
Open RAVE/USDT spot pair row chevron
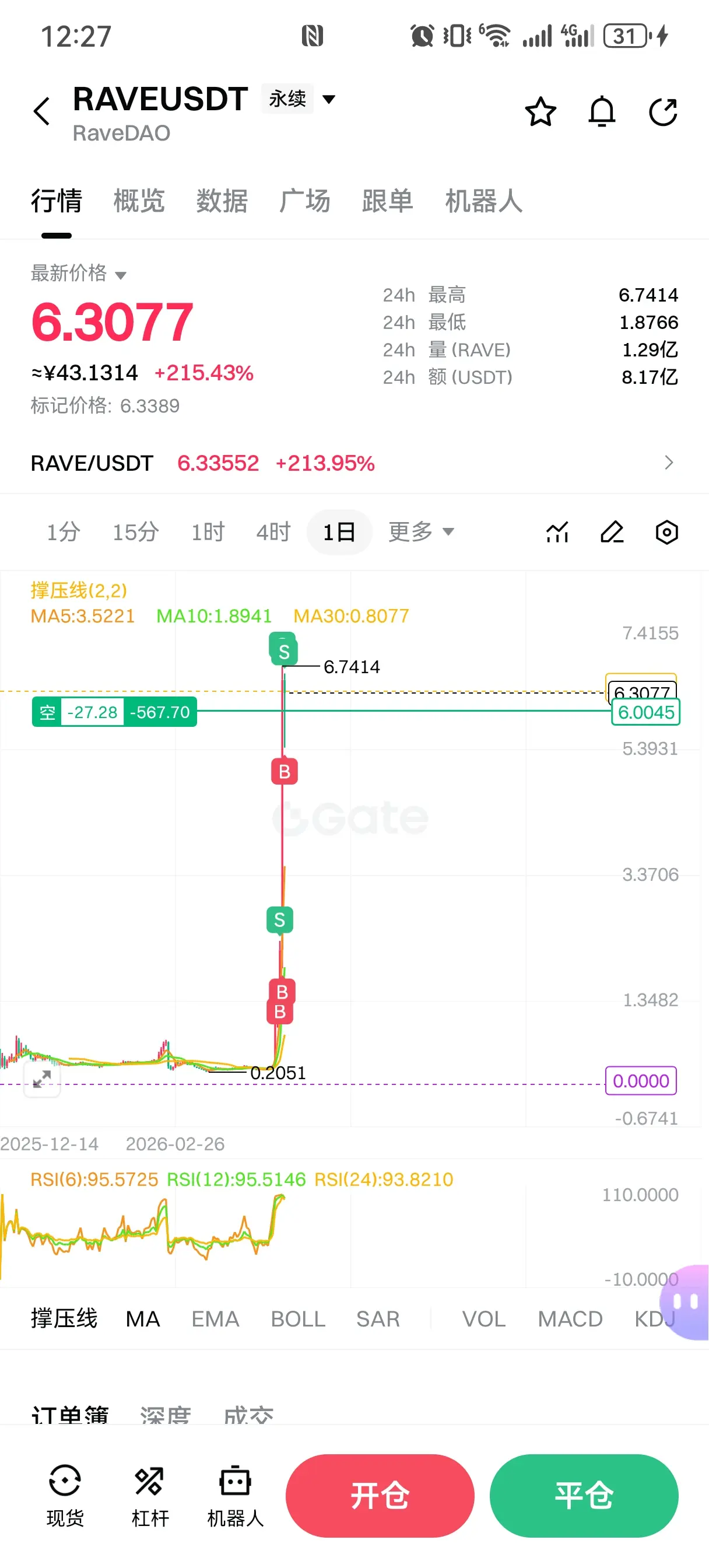[669, 463]
